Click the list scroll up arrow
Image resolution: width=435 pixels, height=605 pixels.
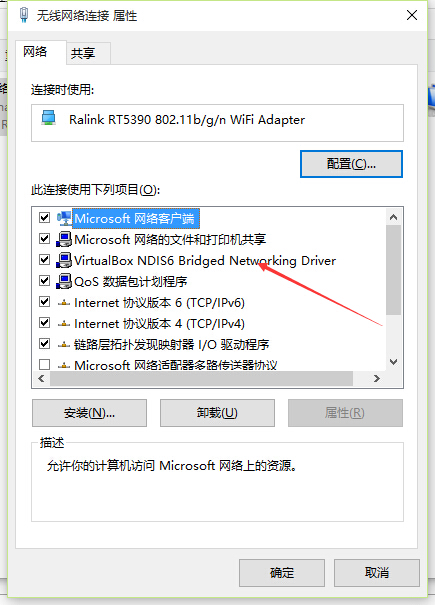click(393, 217)
